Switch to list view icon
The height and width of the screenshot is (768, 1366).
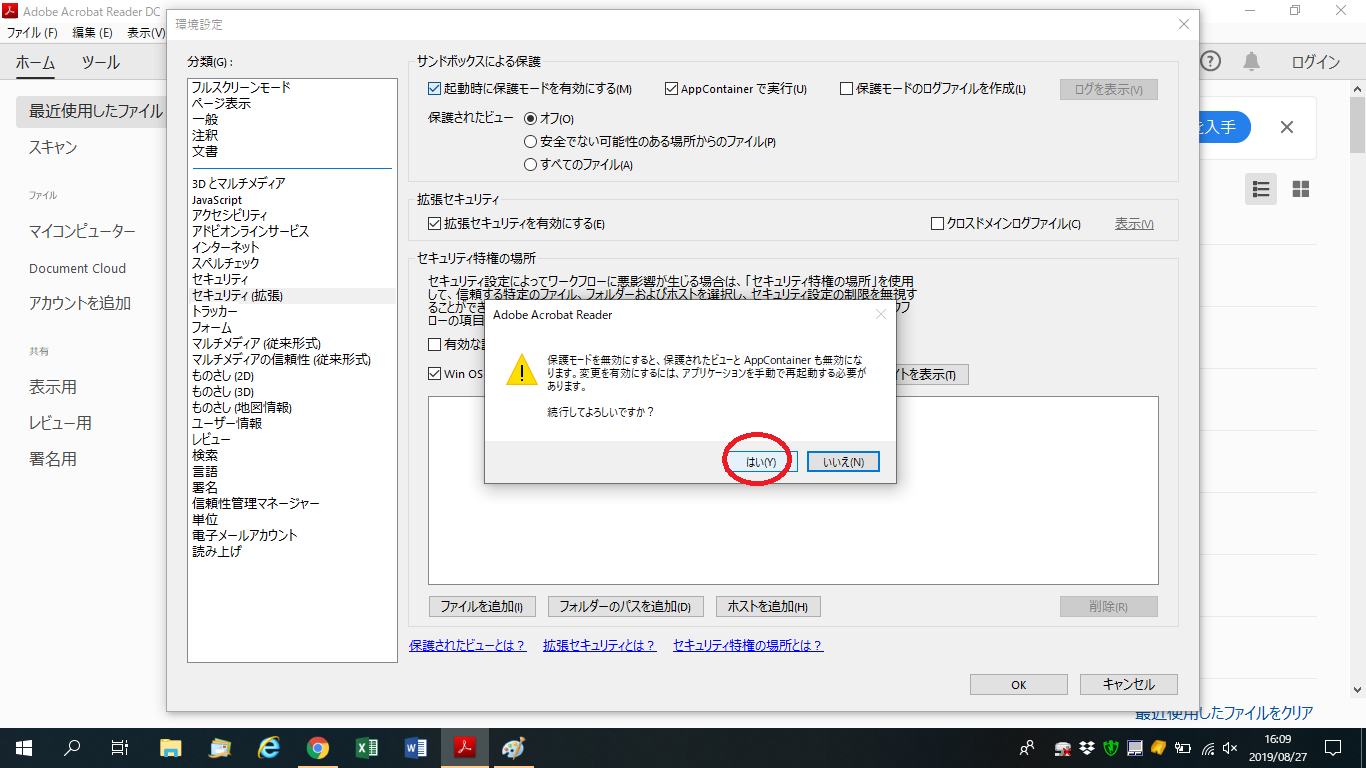pyautogui.click(x=1261, y=189)
